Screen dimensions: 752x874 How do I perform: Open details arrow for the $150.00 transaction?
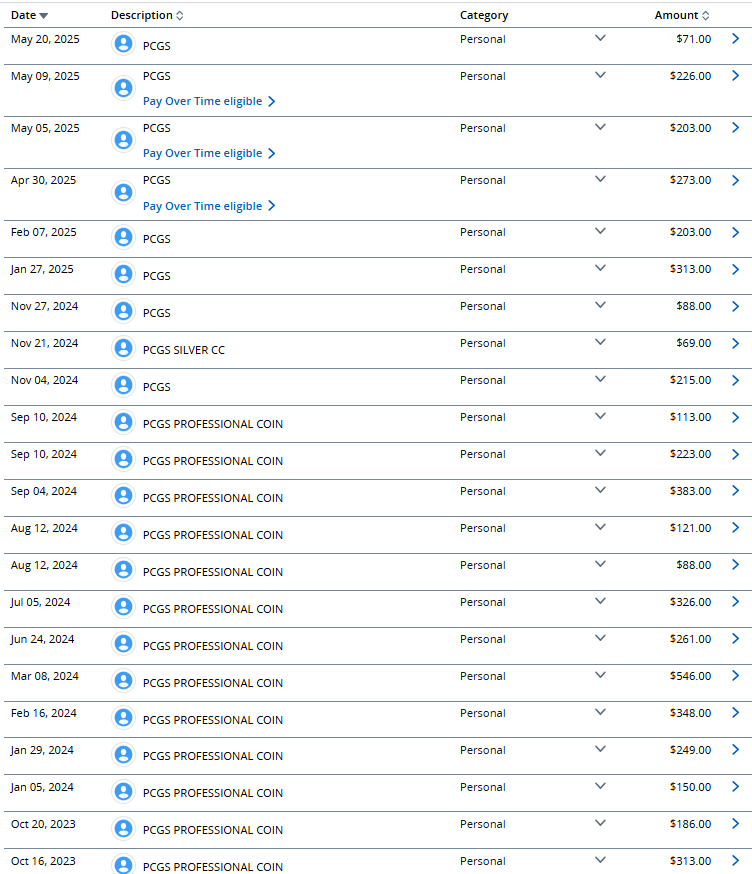[x=735, y=786]
